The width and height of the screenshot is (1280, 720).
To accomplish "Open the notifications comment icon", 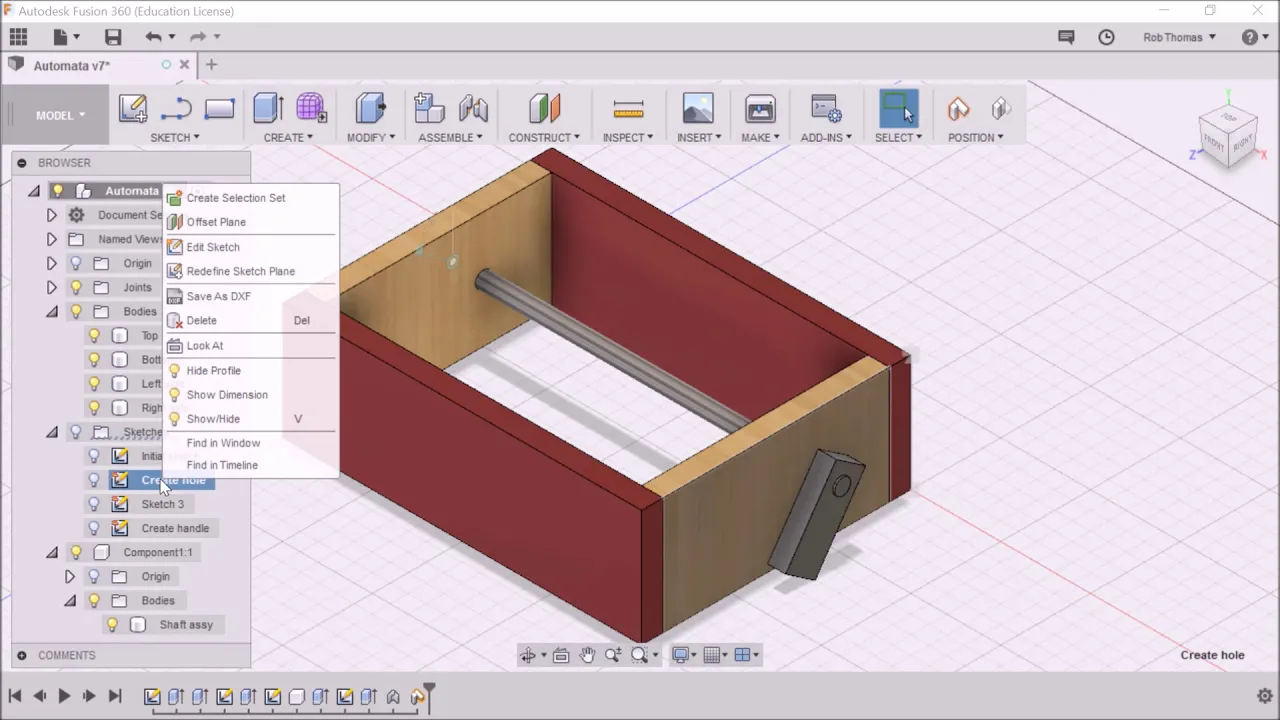I will [1066, 37].
